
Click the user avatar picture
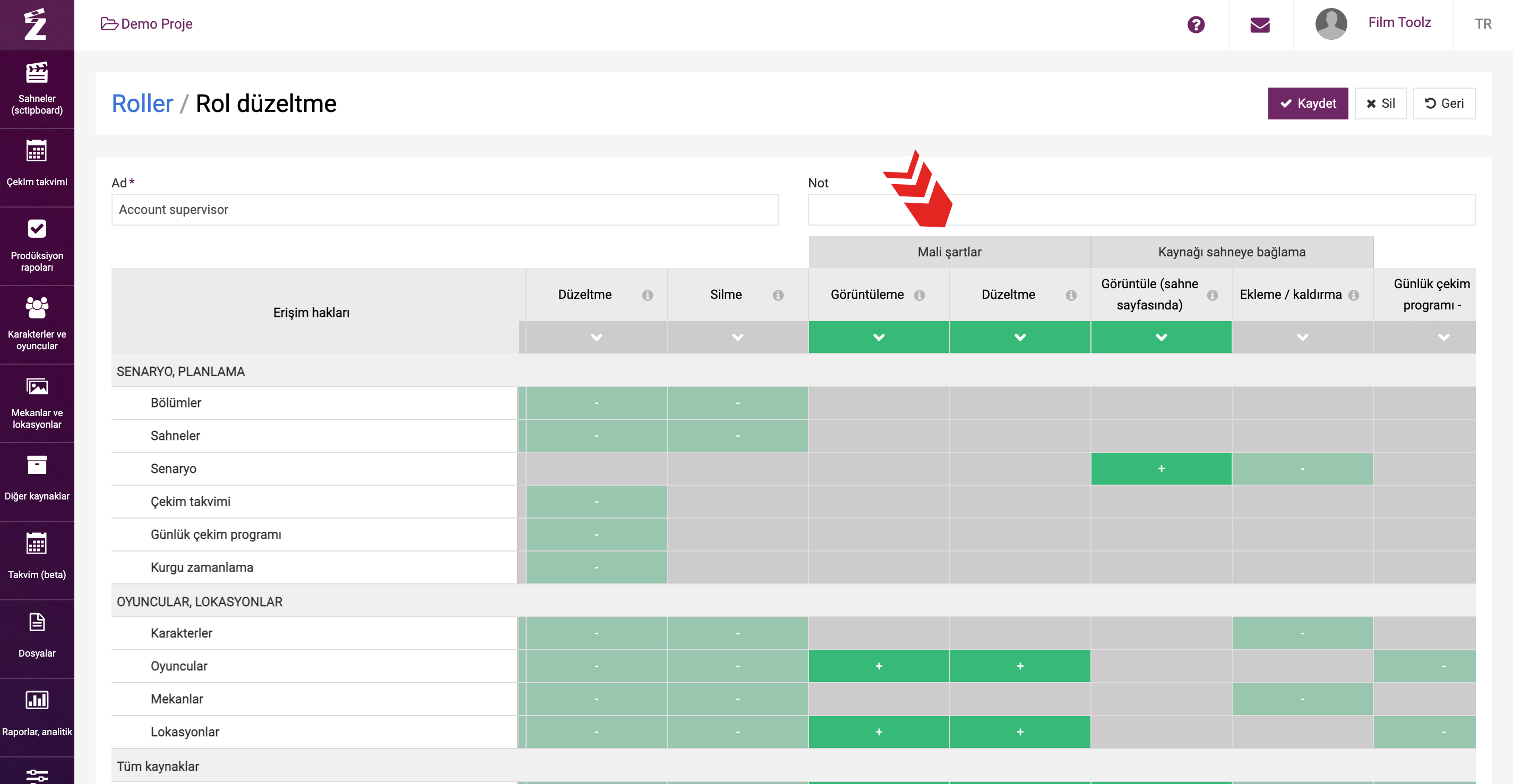pyautogui.click(x=1331, y=24)
